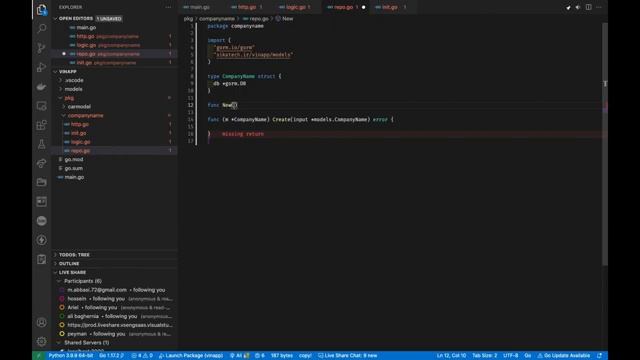Switch to the logic.go editor tab
The image size is (640, 360).
pyautogui.click(x=296, y=7)
